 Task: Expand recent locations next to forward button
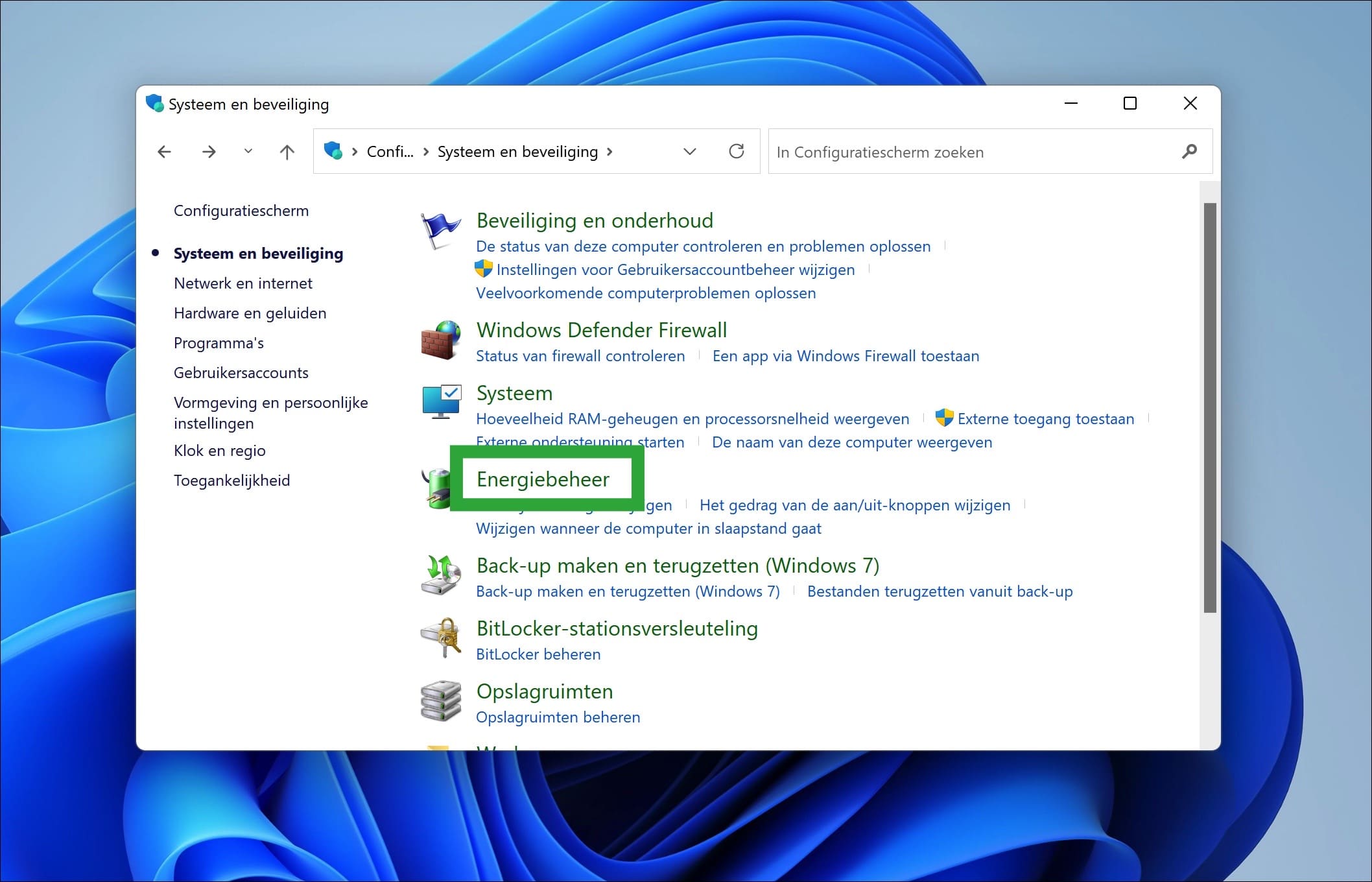(248, 151)
